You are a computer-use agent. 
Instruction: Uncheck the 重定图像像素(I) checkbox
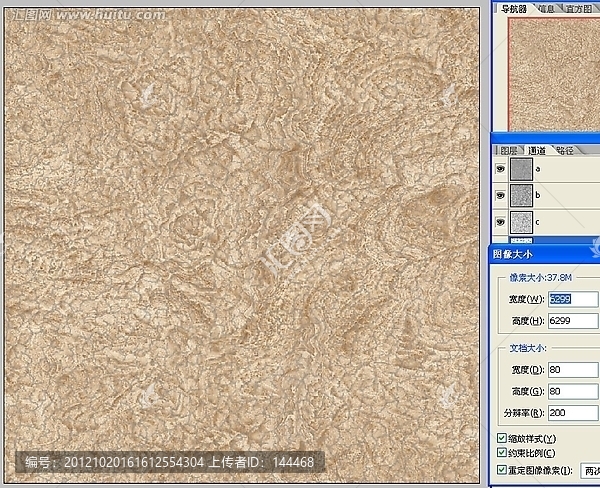click(502, 470)
